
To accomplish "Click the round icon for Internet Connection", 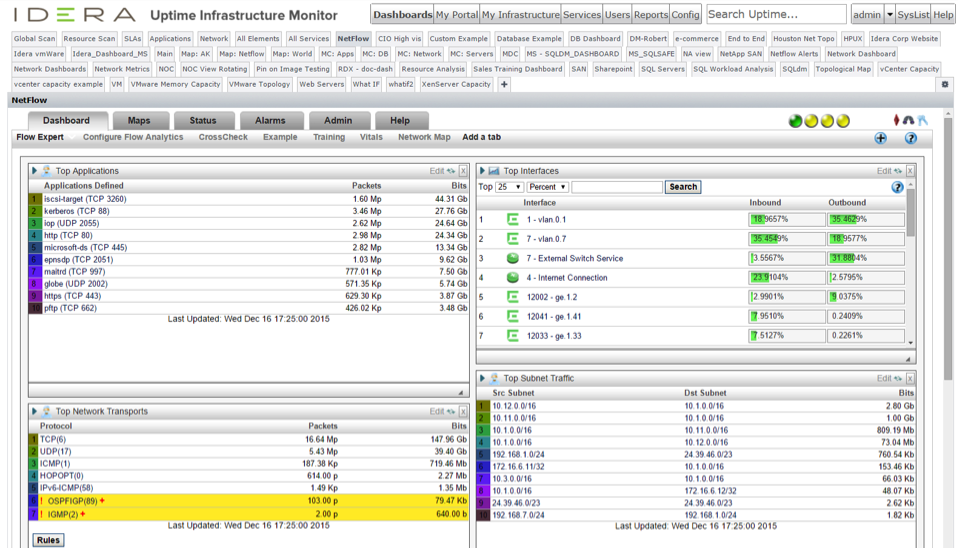I will (x=513, y=277).
